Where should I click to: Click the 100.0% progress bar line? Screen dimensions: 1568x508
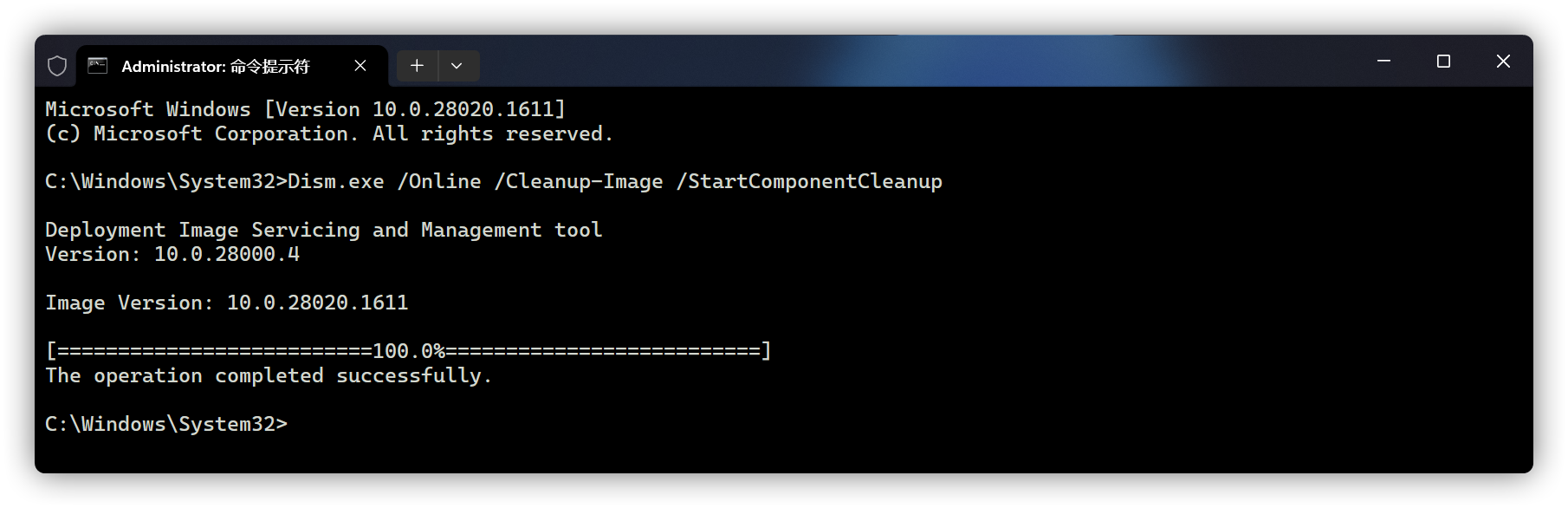coord(408,351)
